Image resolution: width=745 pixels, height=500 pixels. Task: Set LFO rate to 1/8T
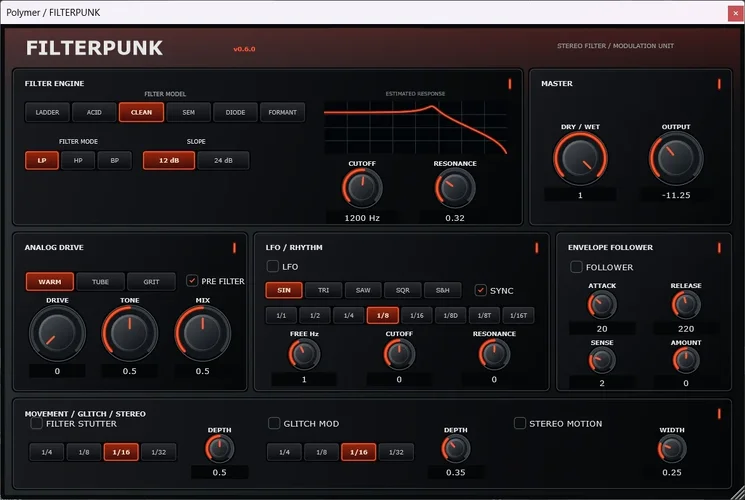point(484,315)
